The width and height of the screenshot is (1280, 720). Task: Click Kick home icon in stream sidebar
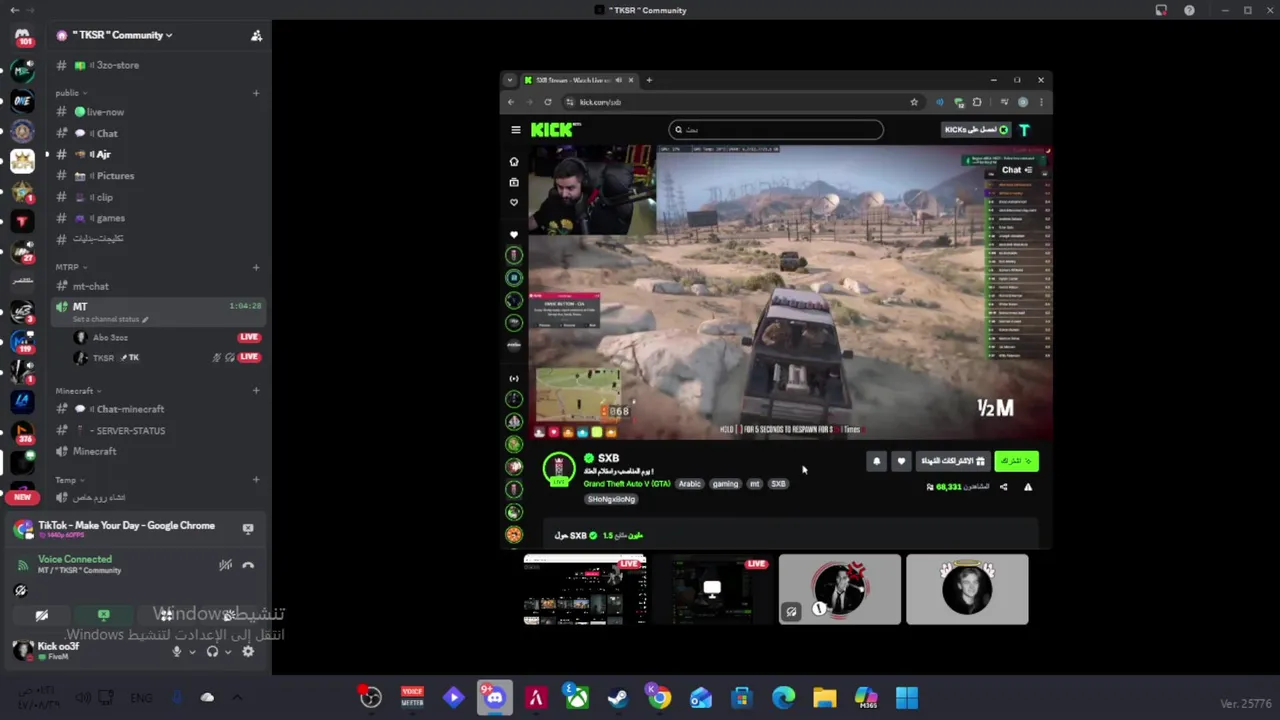click(x=514, y=161)
